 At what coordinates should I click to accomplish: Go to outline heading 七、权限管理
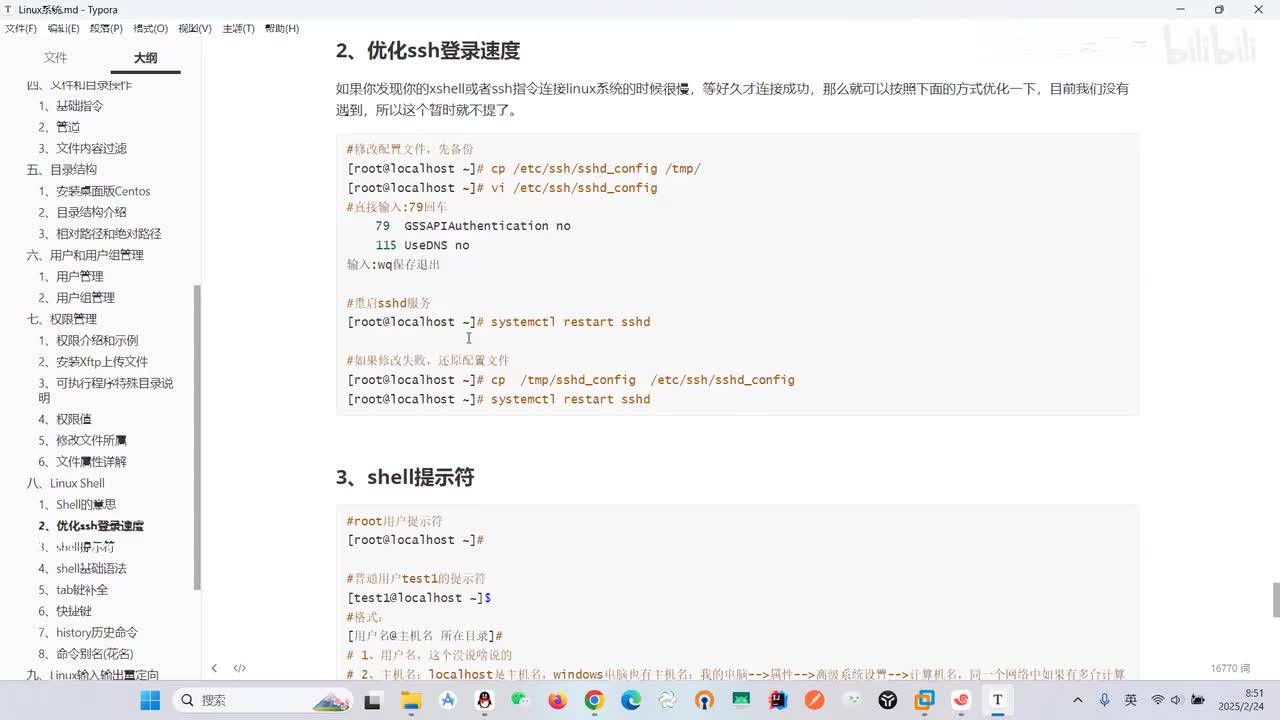coord(62,319)
